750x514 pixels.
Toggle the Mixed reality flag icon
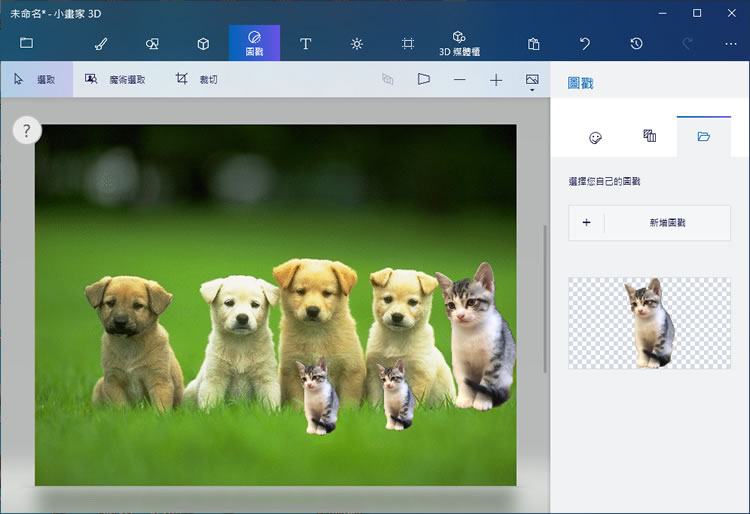[423, 79]
